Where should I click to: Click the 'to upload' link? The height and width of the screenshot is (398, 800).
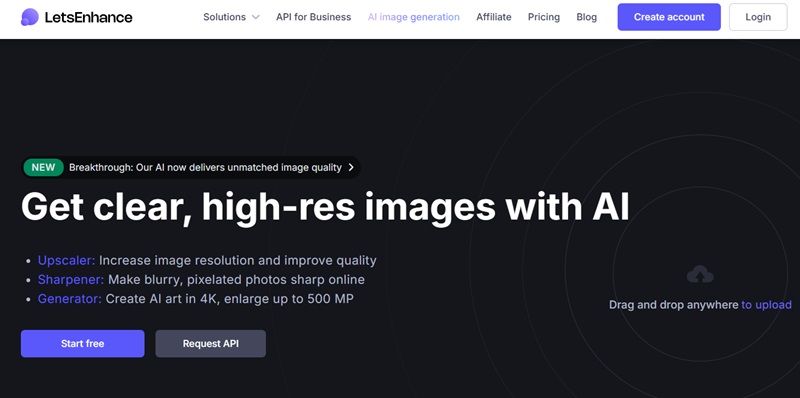[x=766, y=305]
